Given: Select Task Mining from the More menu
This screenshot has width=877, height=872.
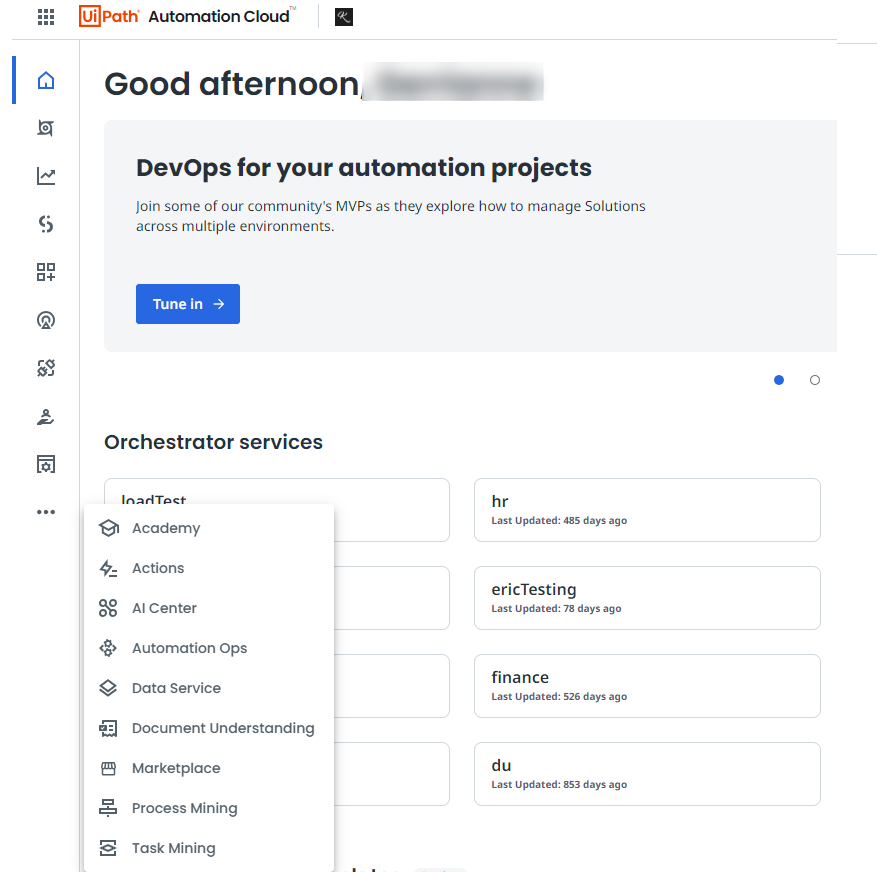Looking at the screenshot, I should [x=209, y=848].
